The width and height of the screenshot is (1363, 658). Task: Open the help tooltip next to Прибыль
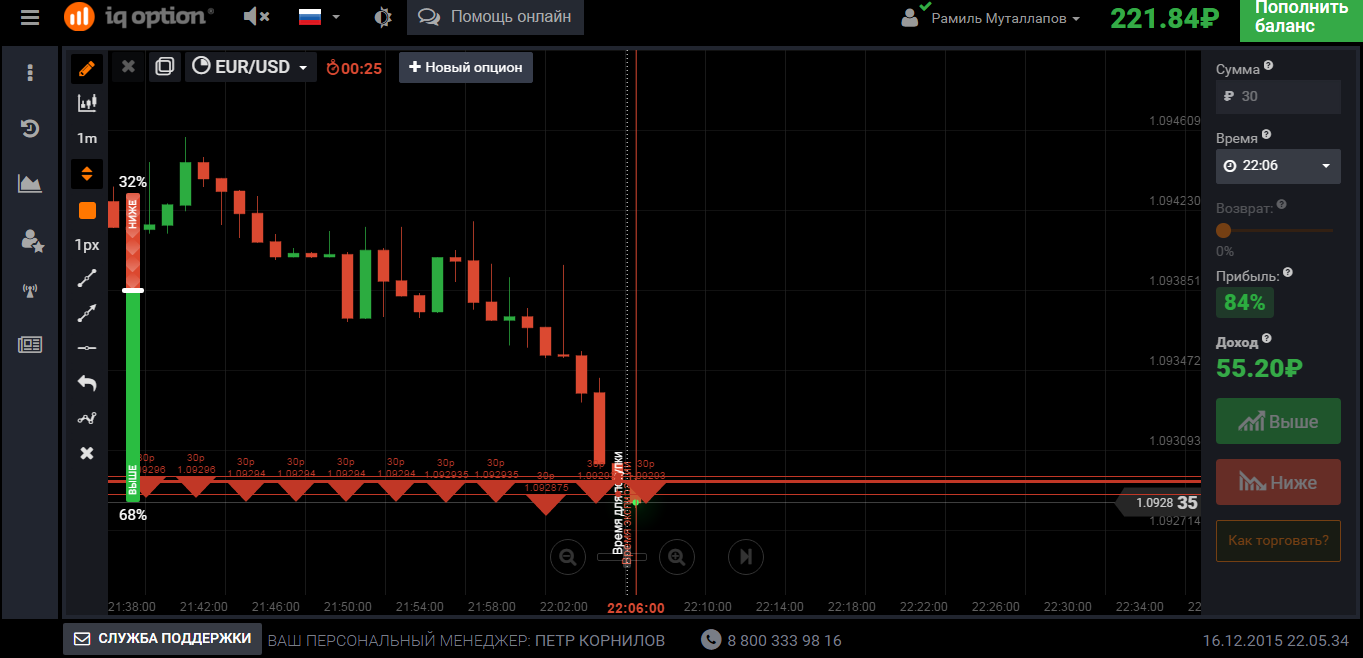(1288, 272)
